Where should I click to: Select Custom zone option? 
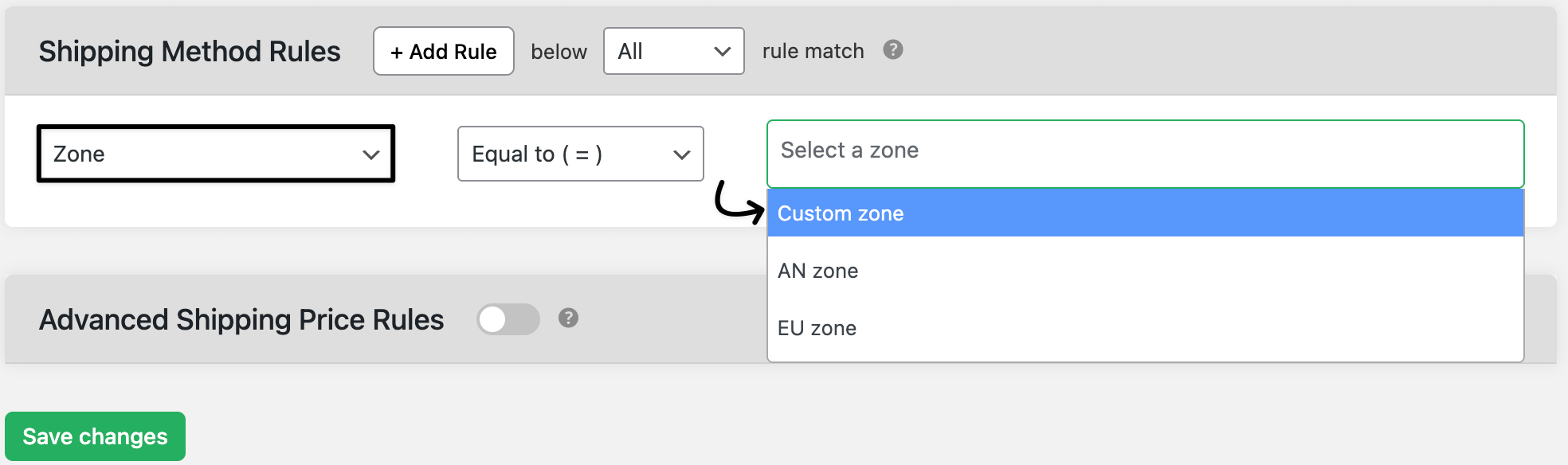[1146, 213]
